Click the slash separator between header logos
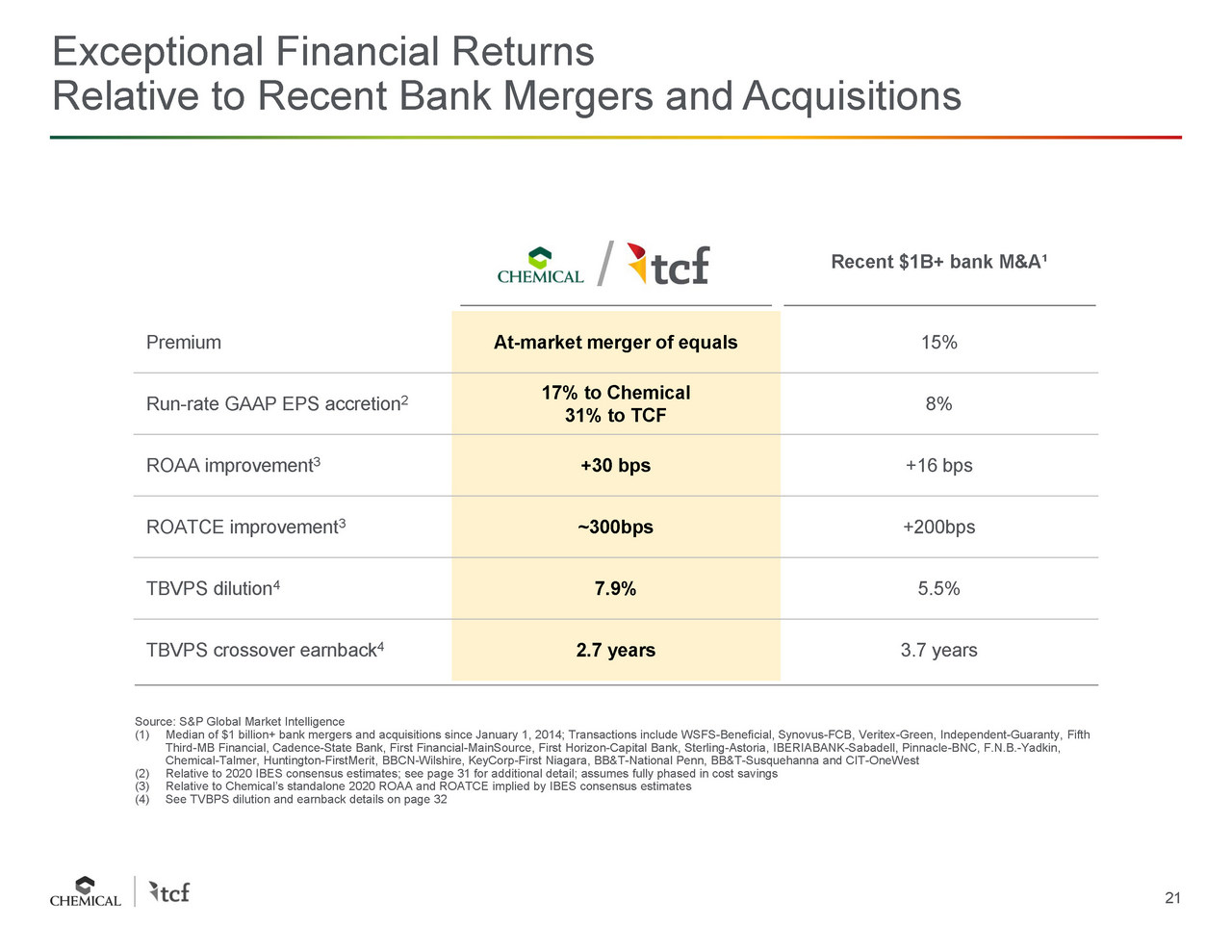Screen dimensions: 1232x952 point(605,264)
